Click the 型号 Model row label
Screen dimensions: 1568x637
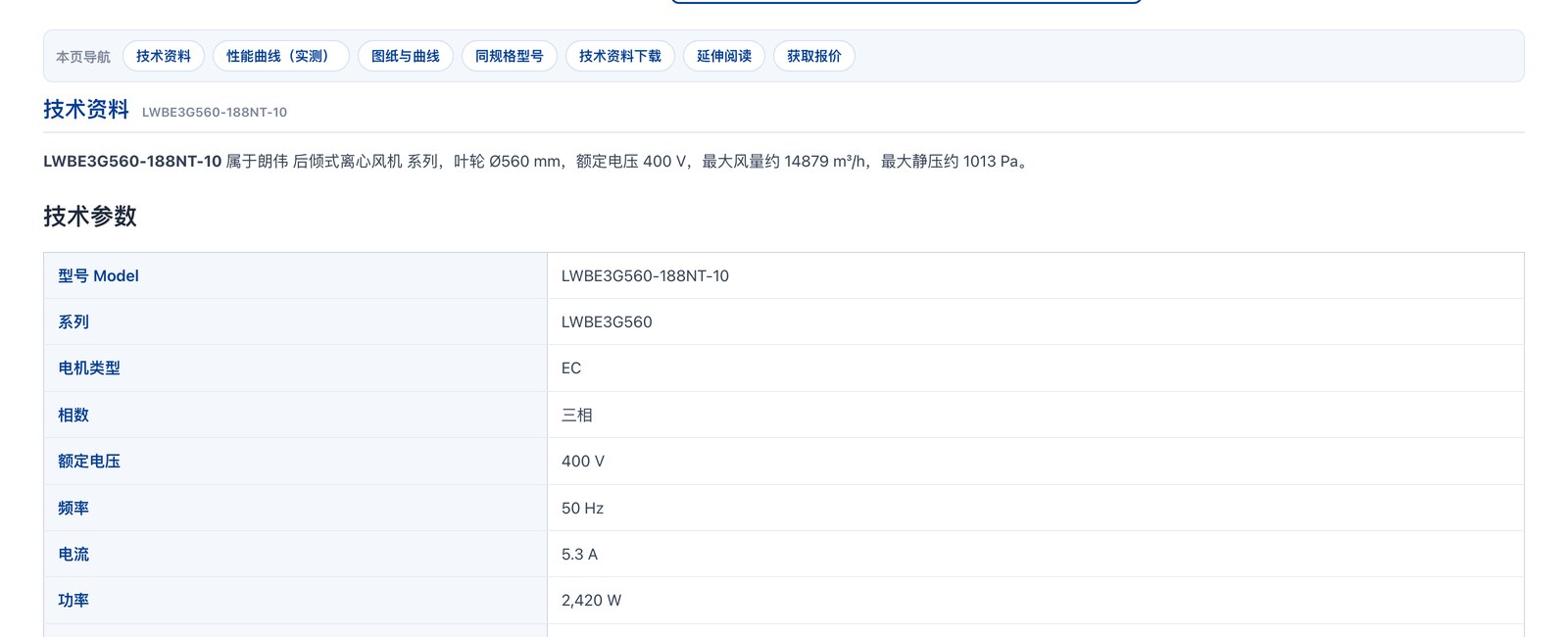pyautogui.click(x=98, y=275)
